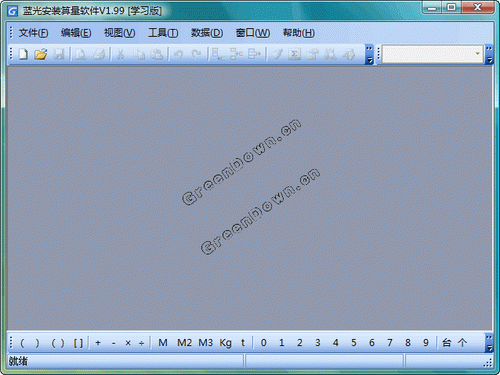
Task: Click the Cut scissors icon
Action: (x=120, y=54)
